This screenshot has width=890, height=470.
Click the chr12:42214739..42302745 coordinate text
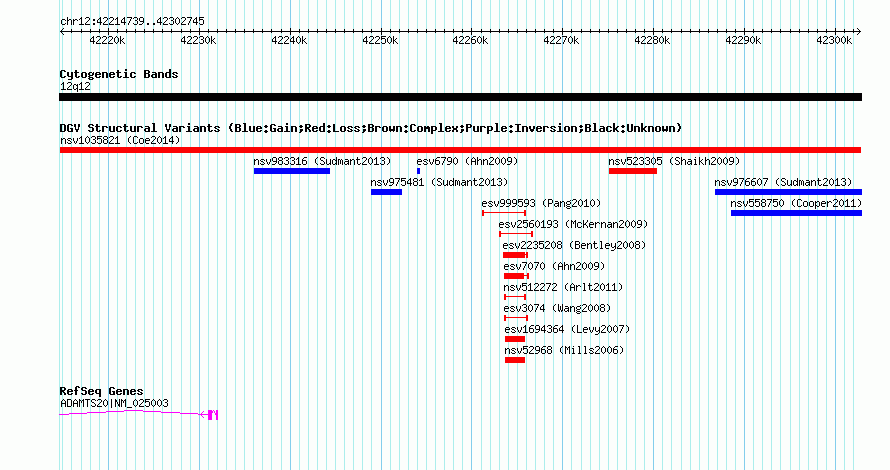tap(132, 21)
